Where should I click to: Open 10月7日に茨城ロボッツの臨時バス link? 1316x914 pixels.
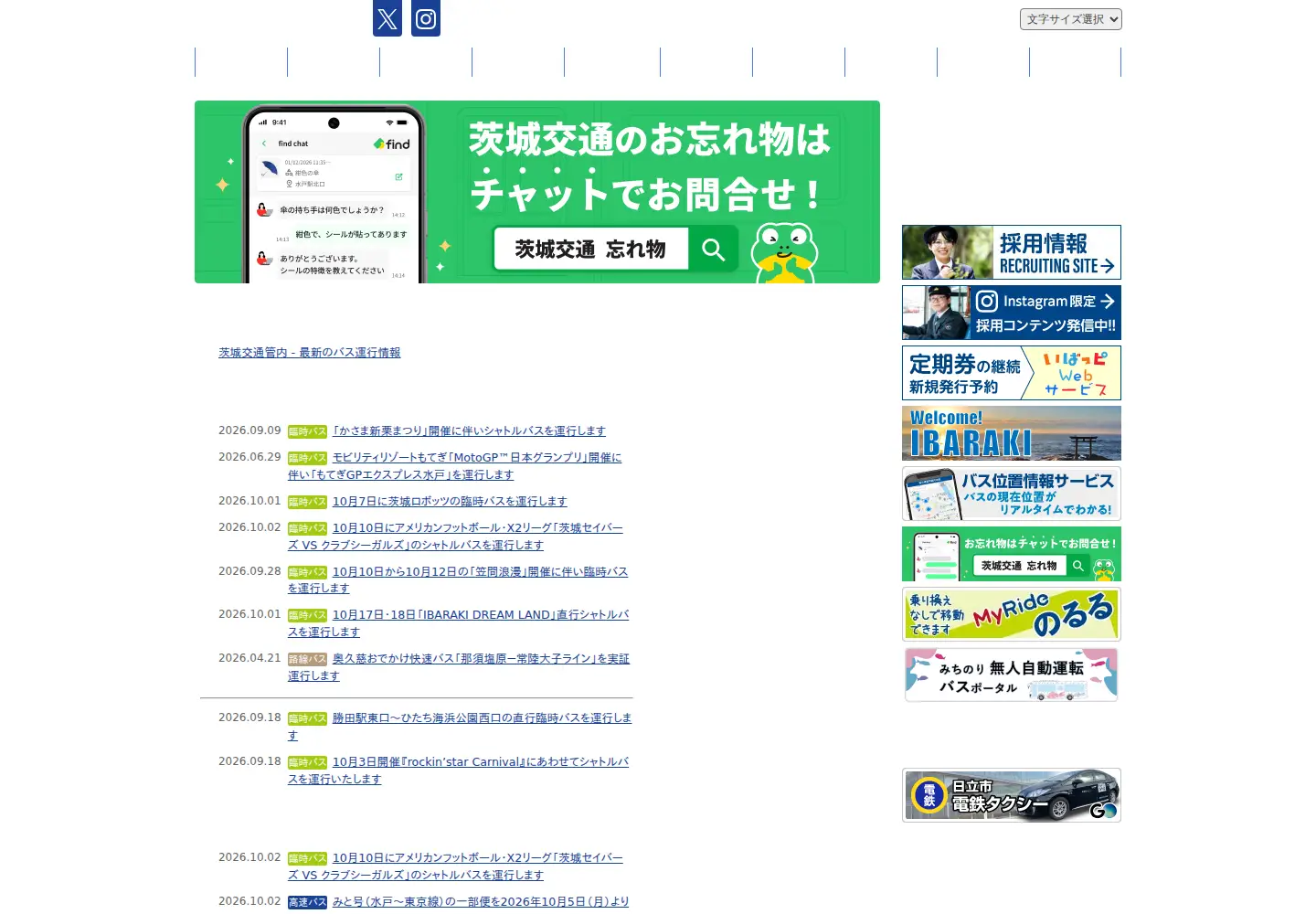point(450,502)
